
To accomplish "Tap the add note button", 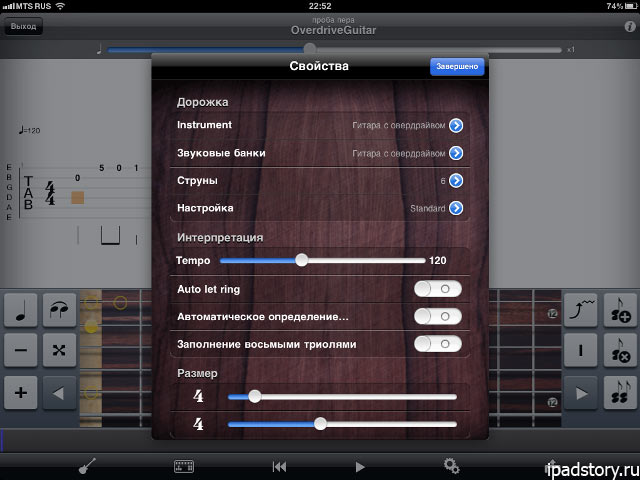I will click(620, 310).
